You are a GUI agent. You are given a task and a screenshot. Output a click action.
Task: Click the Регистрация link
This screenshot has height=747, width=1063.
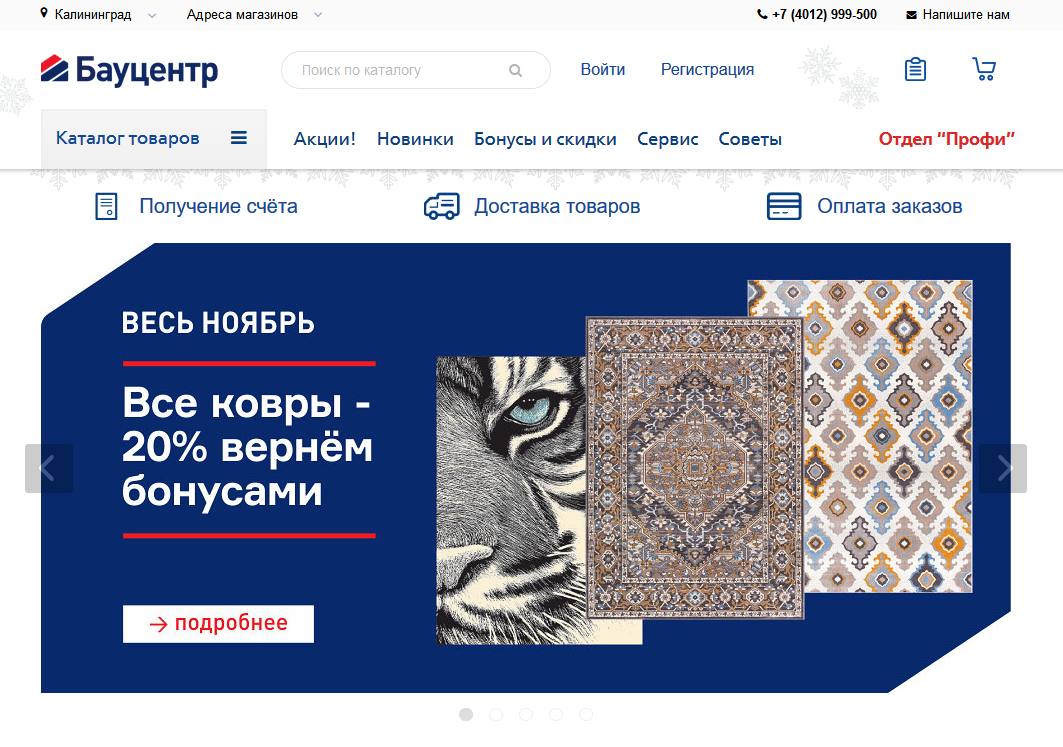(707, 70)
